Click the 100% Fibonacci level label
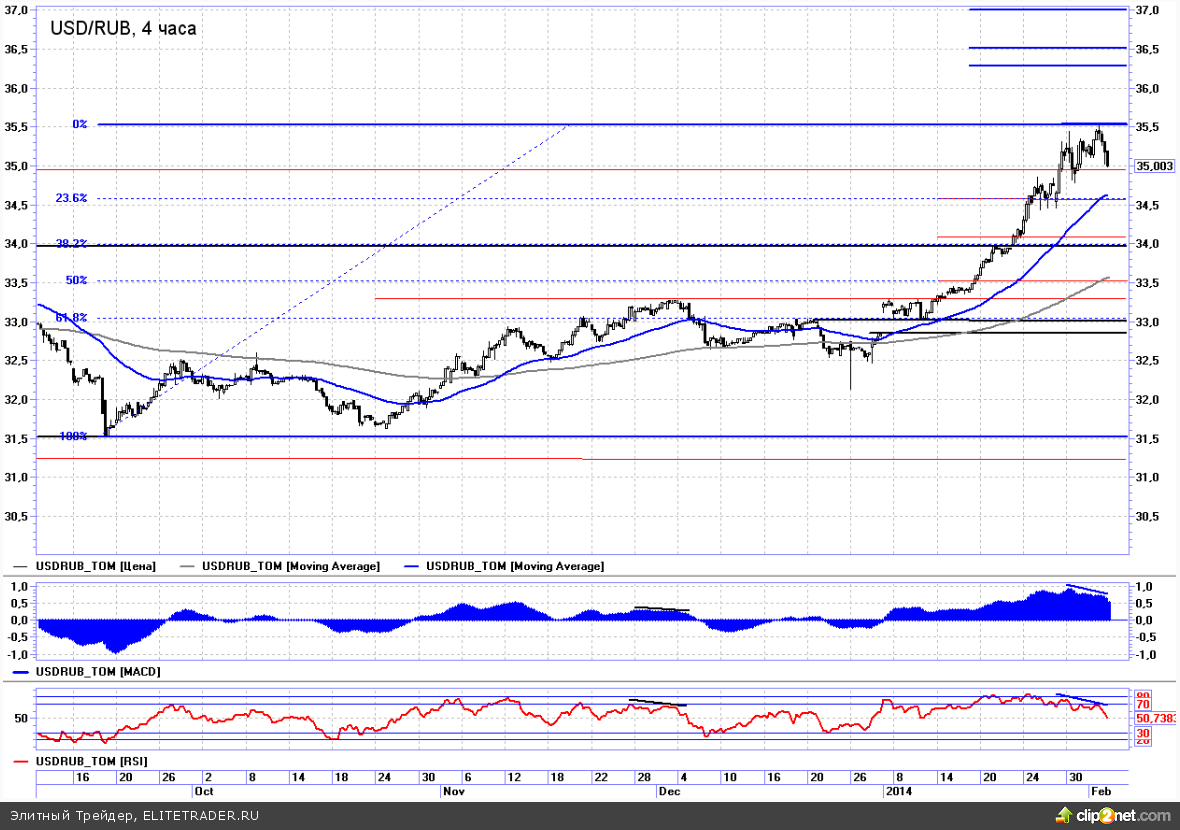The height and width of the screenshot is (830, 1180). click(72, 436)
